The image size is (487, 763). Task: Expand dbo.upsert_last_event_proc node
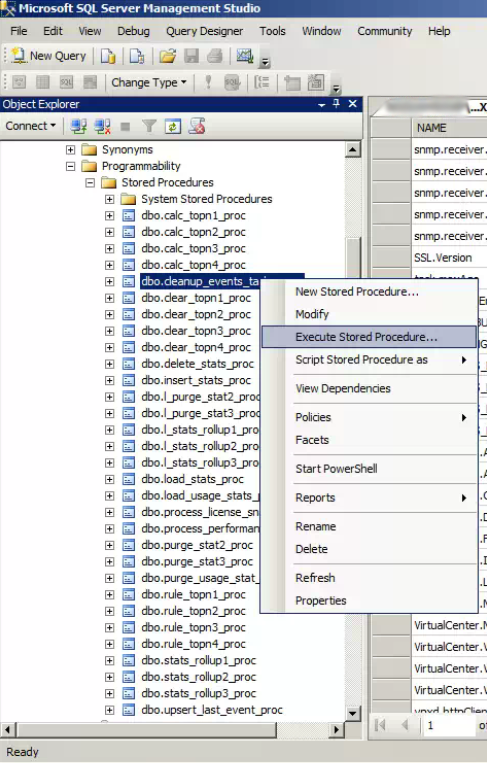(x=109, y=710)
